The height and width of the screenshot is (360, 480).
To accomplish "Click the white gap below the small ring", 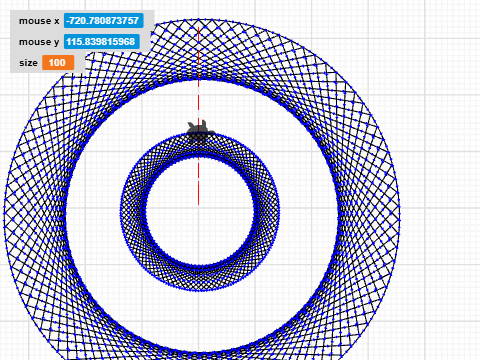I will coord(199,317).
